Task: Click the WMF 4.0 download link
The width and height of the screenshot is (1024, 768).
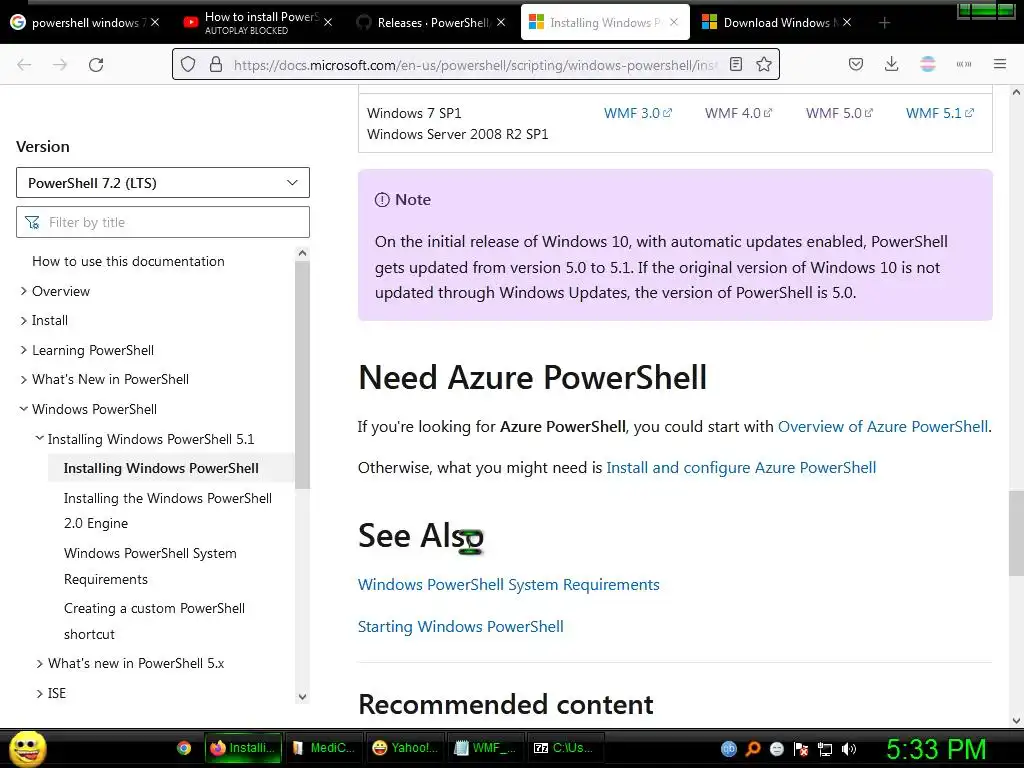Action: point(738,113)
